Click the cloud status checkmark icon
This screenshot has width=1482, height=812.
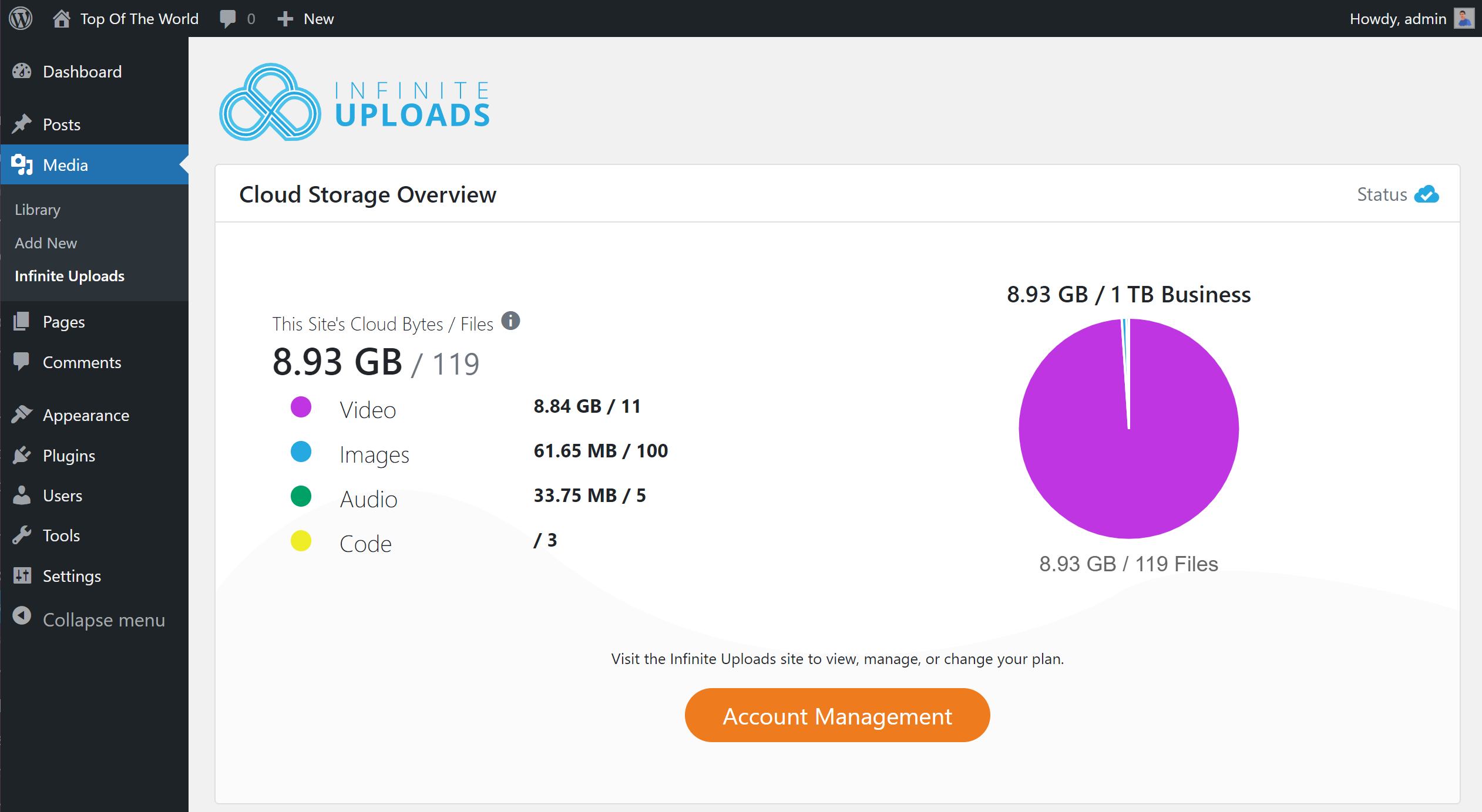coord(1426,194)
